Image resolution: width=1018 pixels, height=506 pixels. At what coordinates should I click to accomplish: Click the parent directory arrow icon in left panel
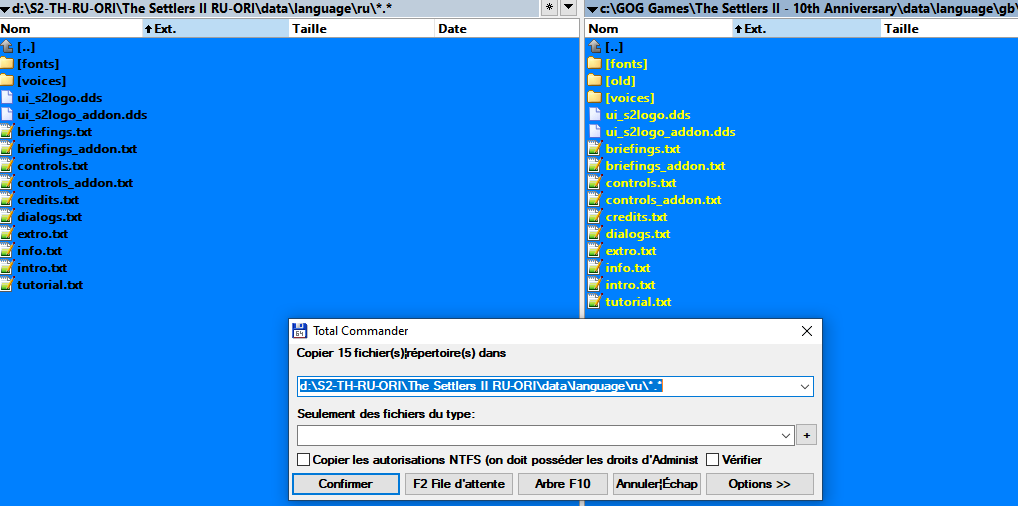pos(7,46)
